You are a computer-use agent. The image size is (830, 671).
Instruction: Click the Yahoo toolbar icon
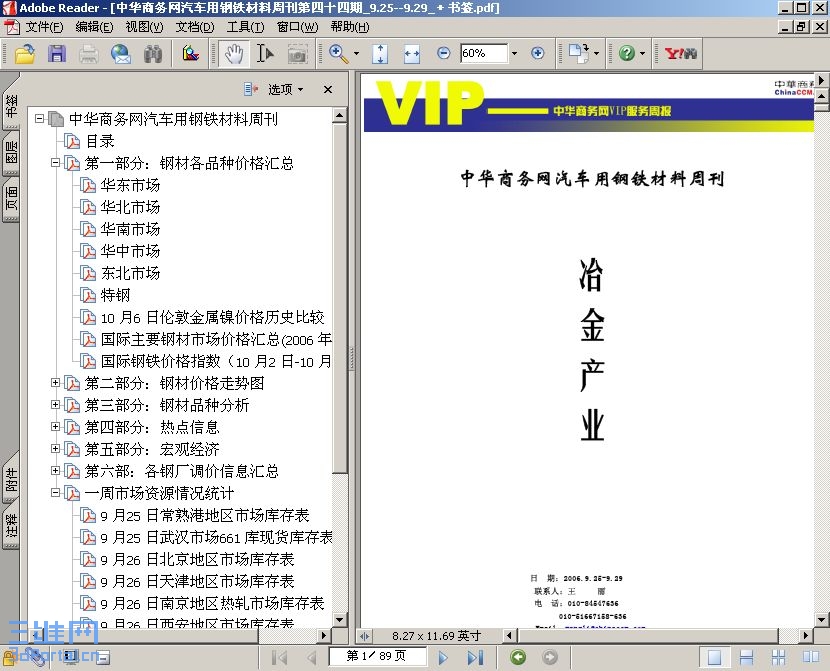click(681, 53)
